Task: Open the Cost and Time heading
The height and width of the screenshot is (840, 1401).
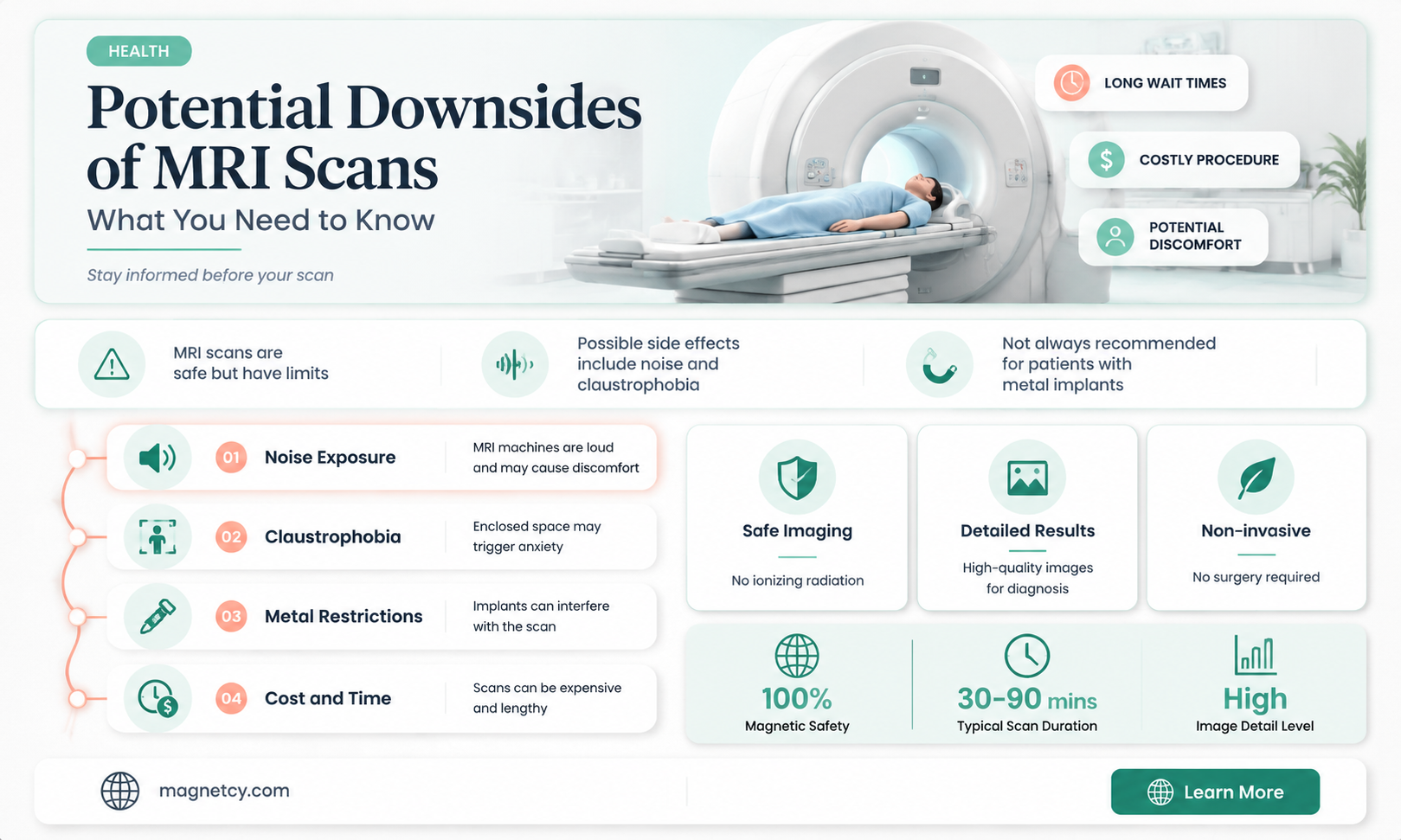Action: point(328,698)
